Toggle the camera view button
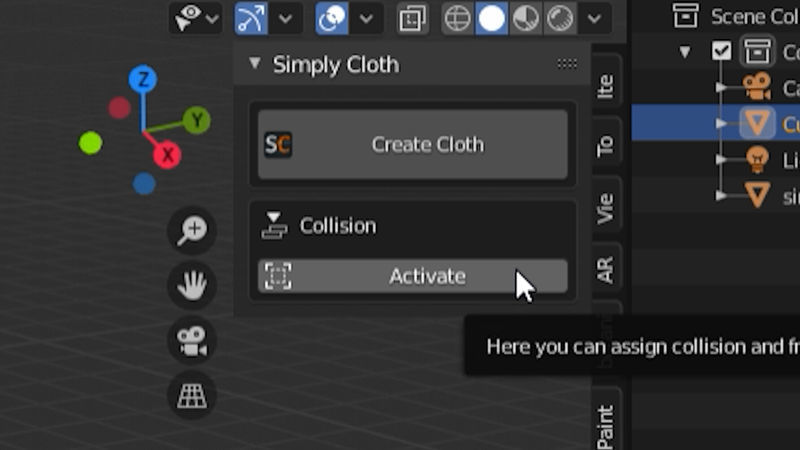 (x=192, y=340)
